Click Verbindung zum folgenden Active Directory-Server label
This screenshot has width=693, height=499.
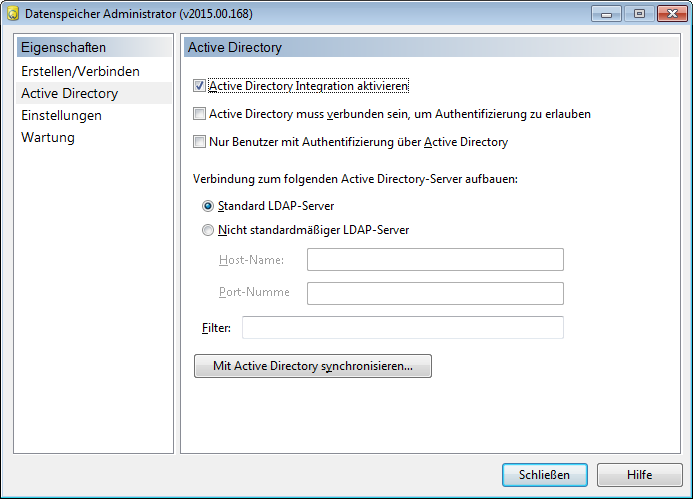pos(355,179)
